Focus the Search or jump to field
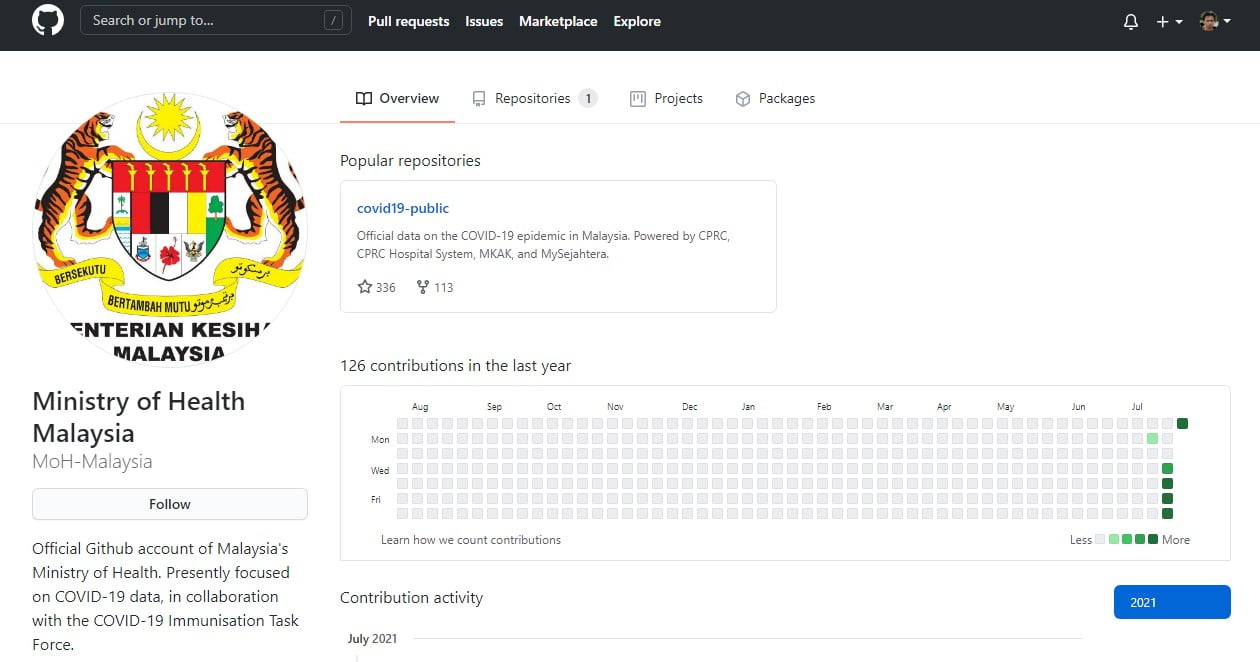 coord(216,20)
